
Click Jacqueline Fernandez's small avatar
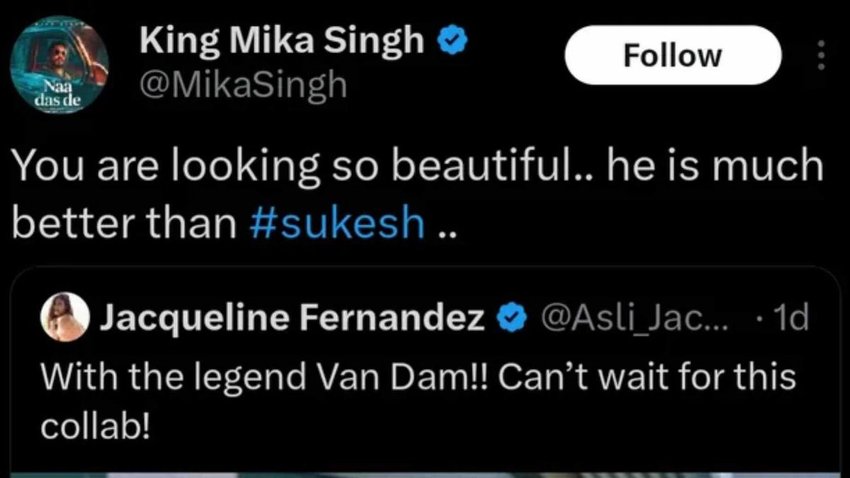point(63,319)
